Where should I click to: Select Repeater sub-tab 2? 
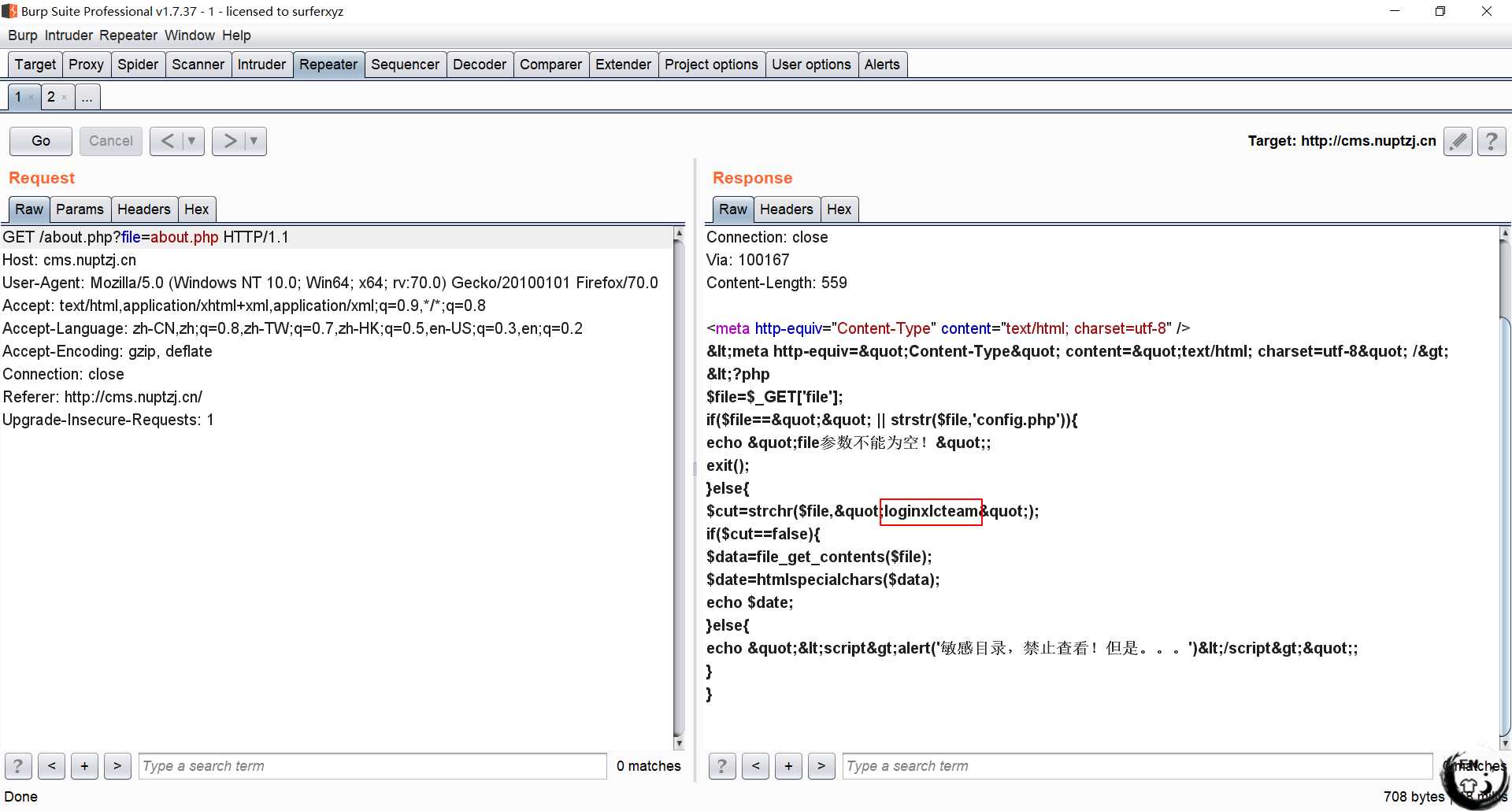pos(51,97)
